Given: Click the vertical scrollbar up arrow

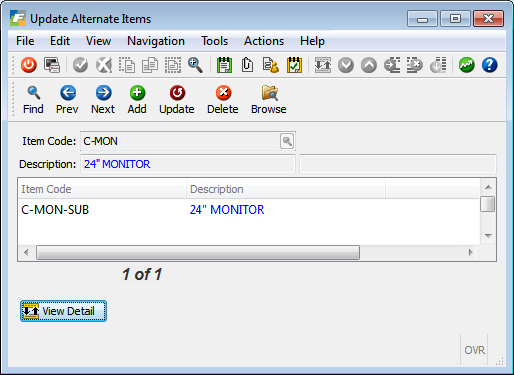Looking at the screenshot, I should pyautogui.click(x=488, y=187).
